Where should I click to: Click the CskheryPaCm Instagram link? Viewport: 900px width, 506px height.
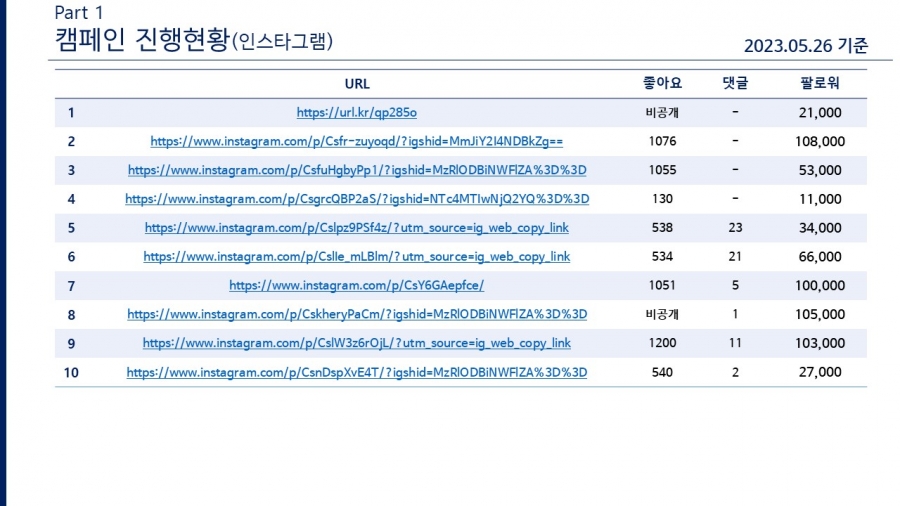(356, 314)
